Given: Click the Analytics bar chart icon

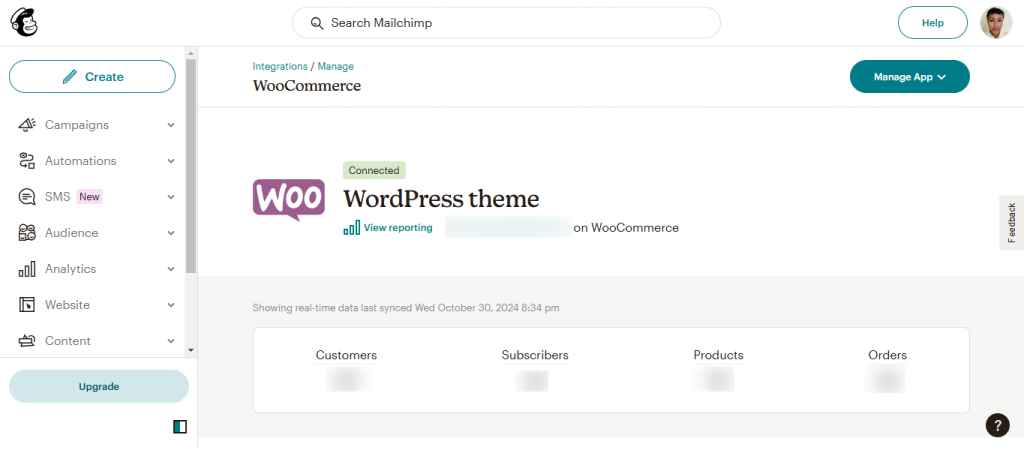Looking at the screenshot, I should tap(27, 268).
